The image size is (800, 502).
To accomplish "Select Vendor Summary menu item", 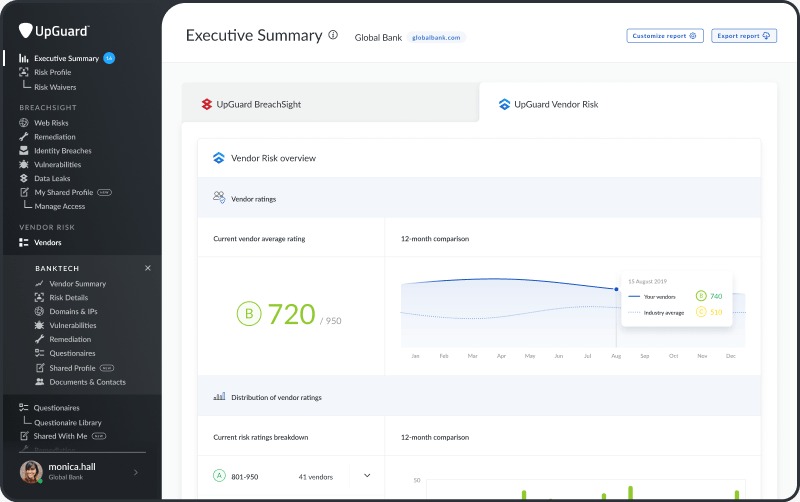I will click(x=78, y=284).
